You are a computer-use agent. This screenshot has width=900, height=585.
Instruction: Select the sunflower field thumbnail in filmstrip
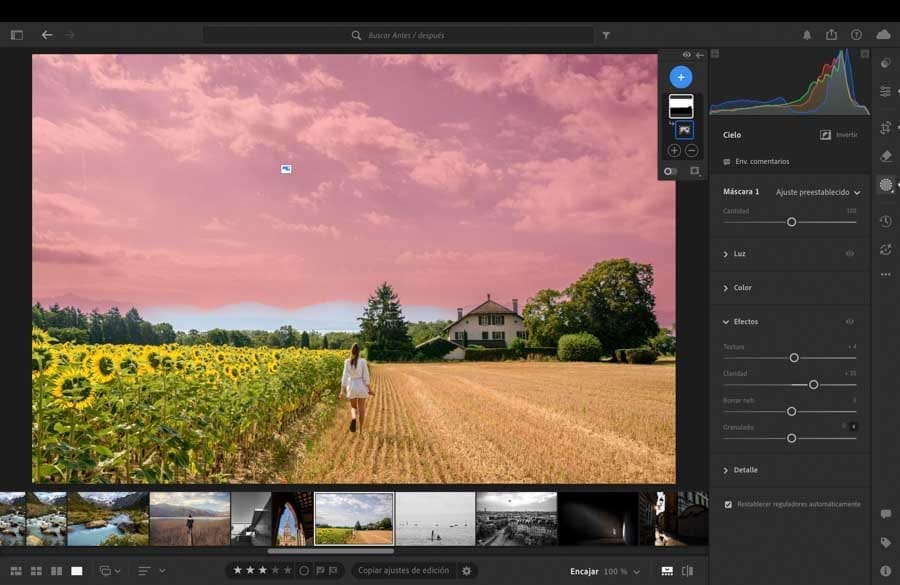354,518
